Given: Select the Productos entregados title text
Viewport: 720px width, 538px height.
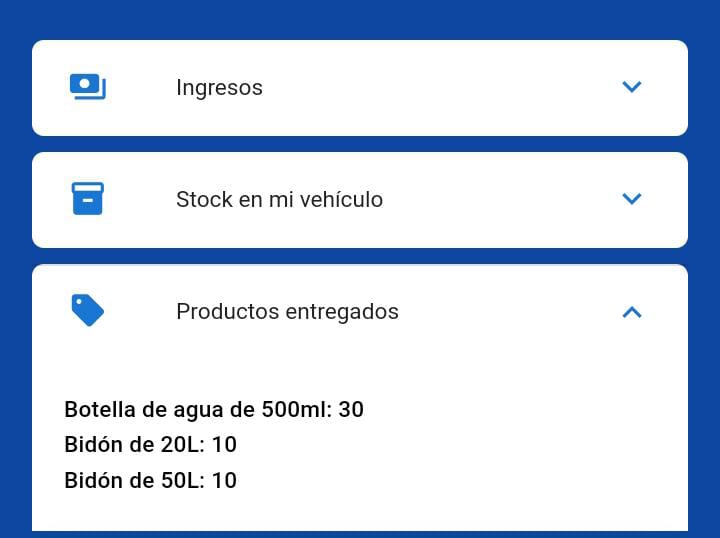Looking at the screenshot, I should pyautogui.click(x=287, y=311).
